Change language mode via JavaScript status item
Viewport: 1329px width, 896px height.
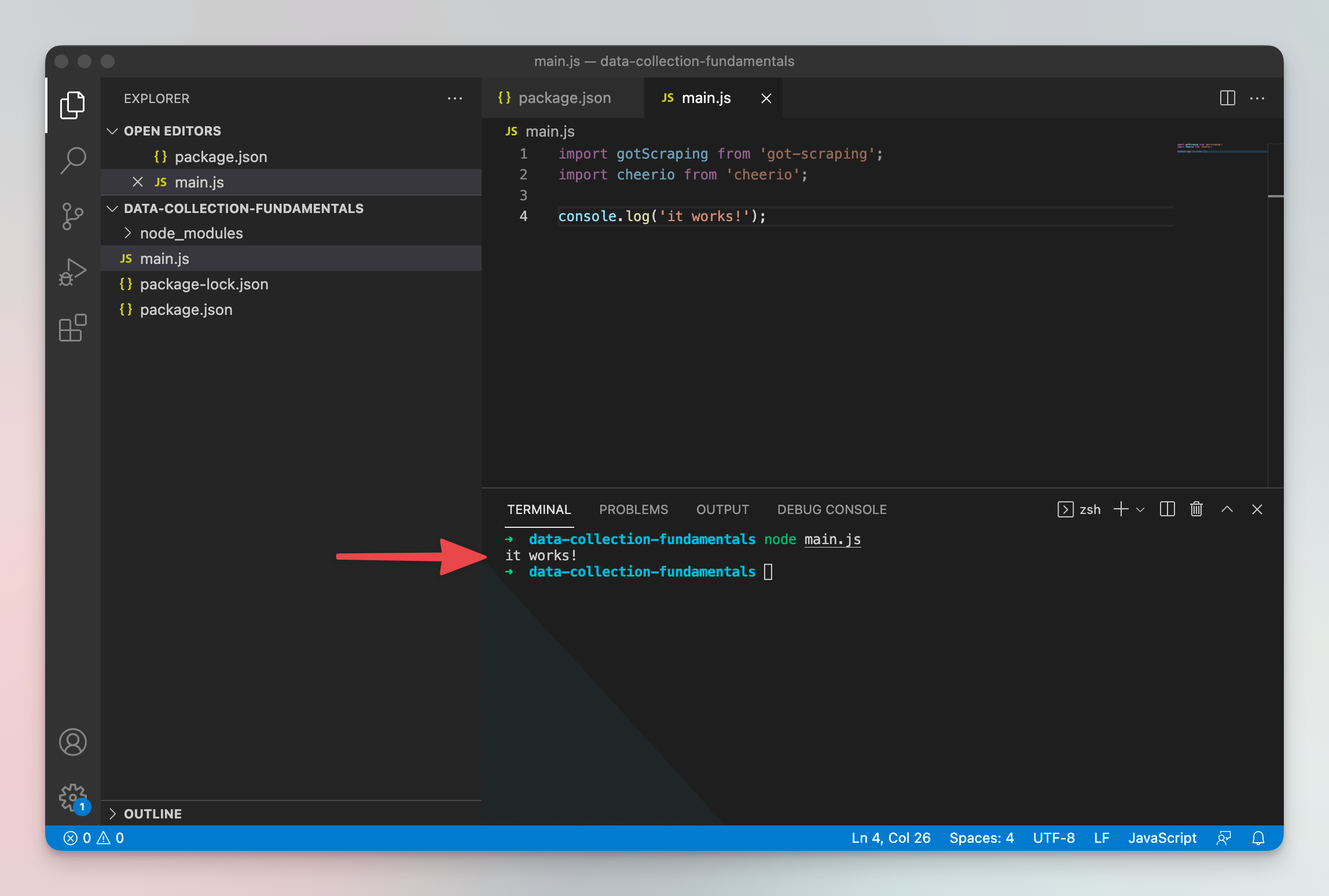click(1162, 838)
